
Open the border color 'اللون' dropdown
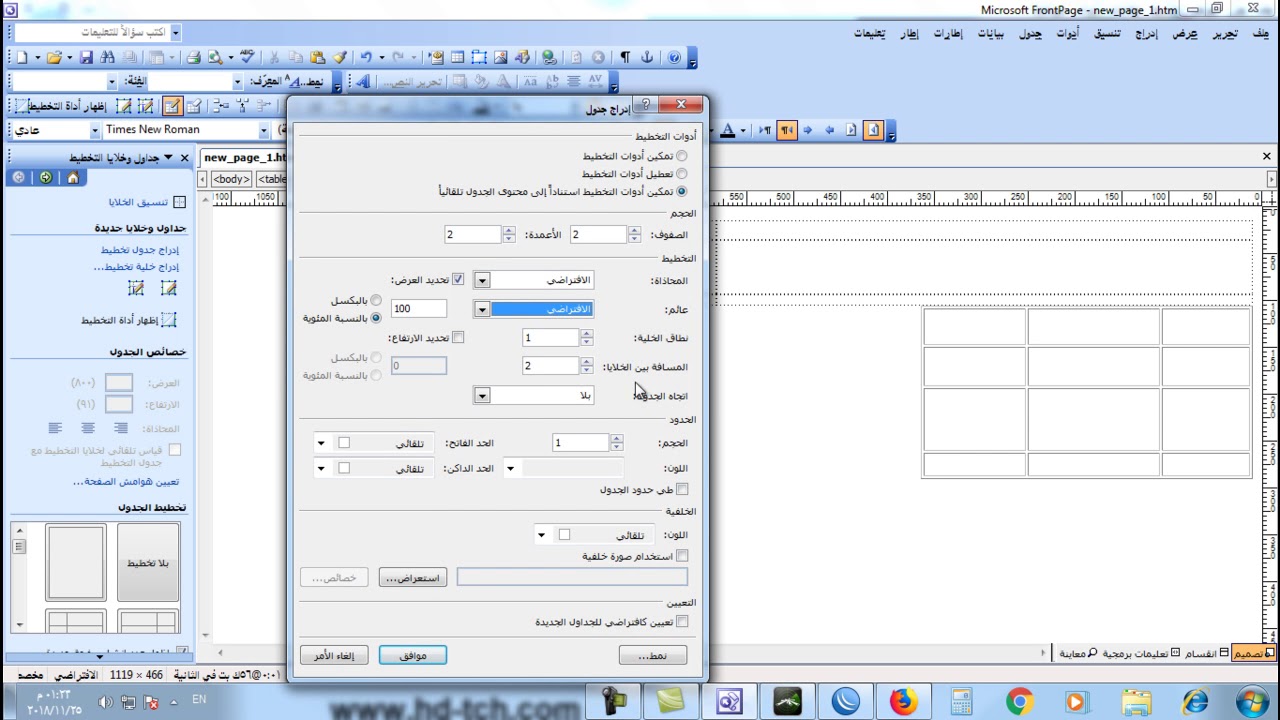point(510,469)
